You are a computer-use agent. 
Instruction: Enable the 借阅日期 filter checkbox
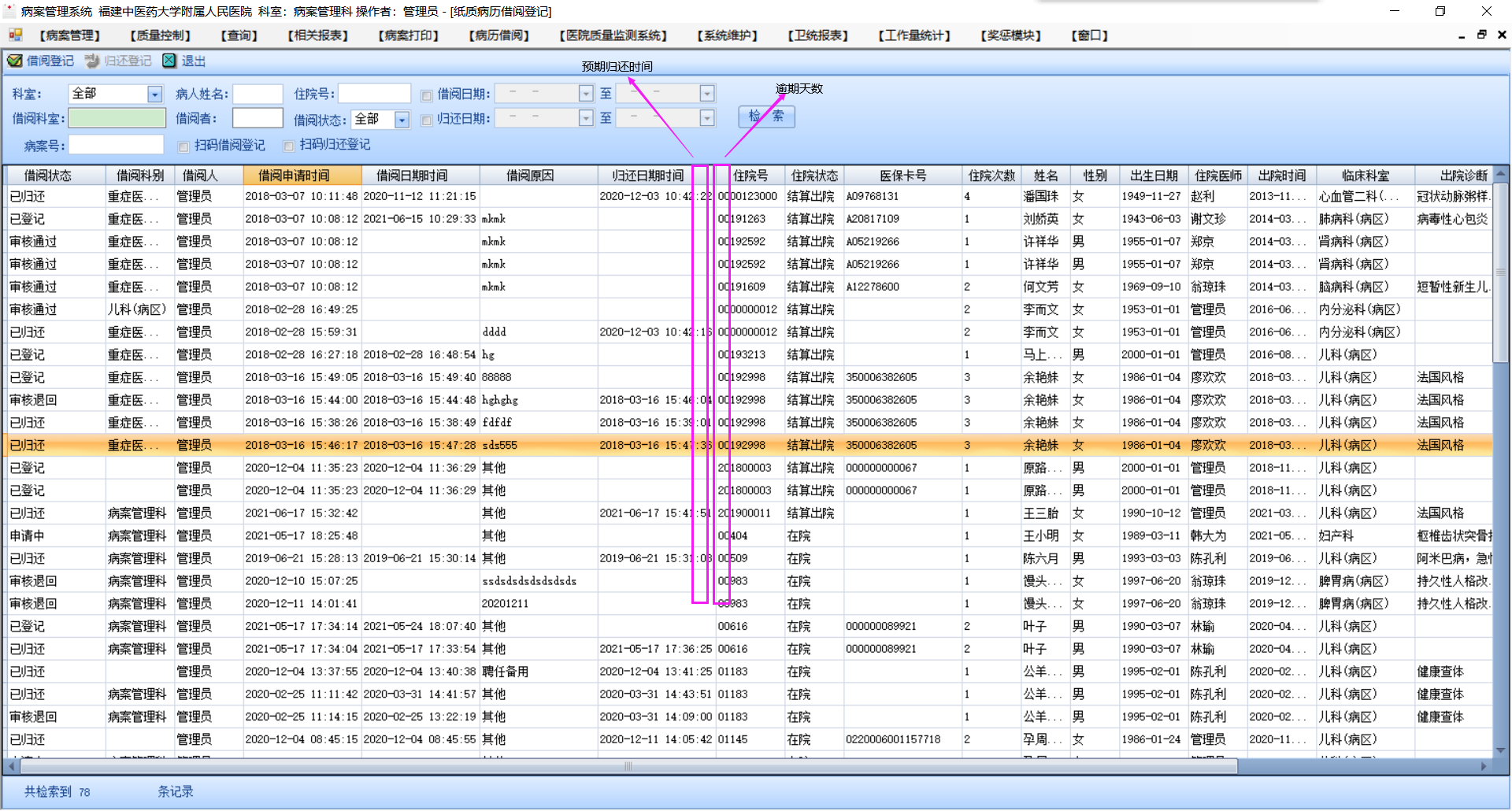point(426,95)
